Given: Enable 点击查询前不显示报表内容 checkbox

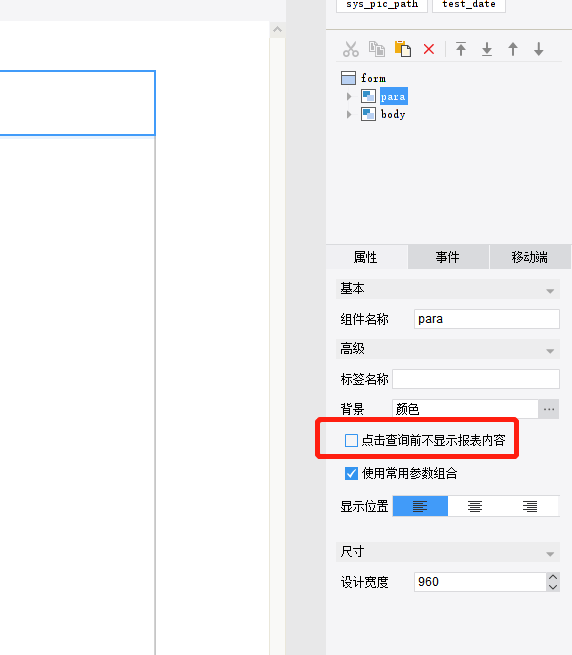Looking at the screenshot, I should [351, 440].
